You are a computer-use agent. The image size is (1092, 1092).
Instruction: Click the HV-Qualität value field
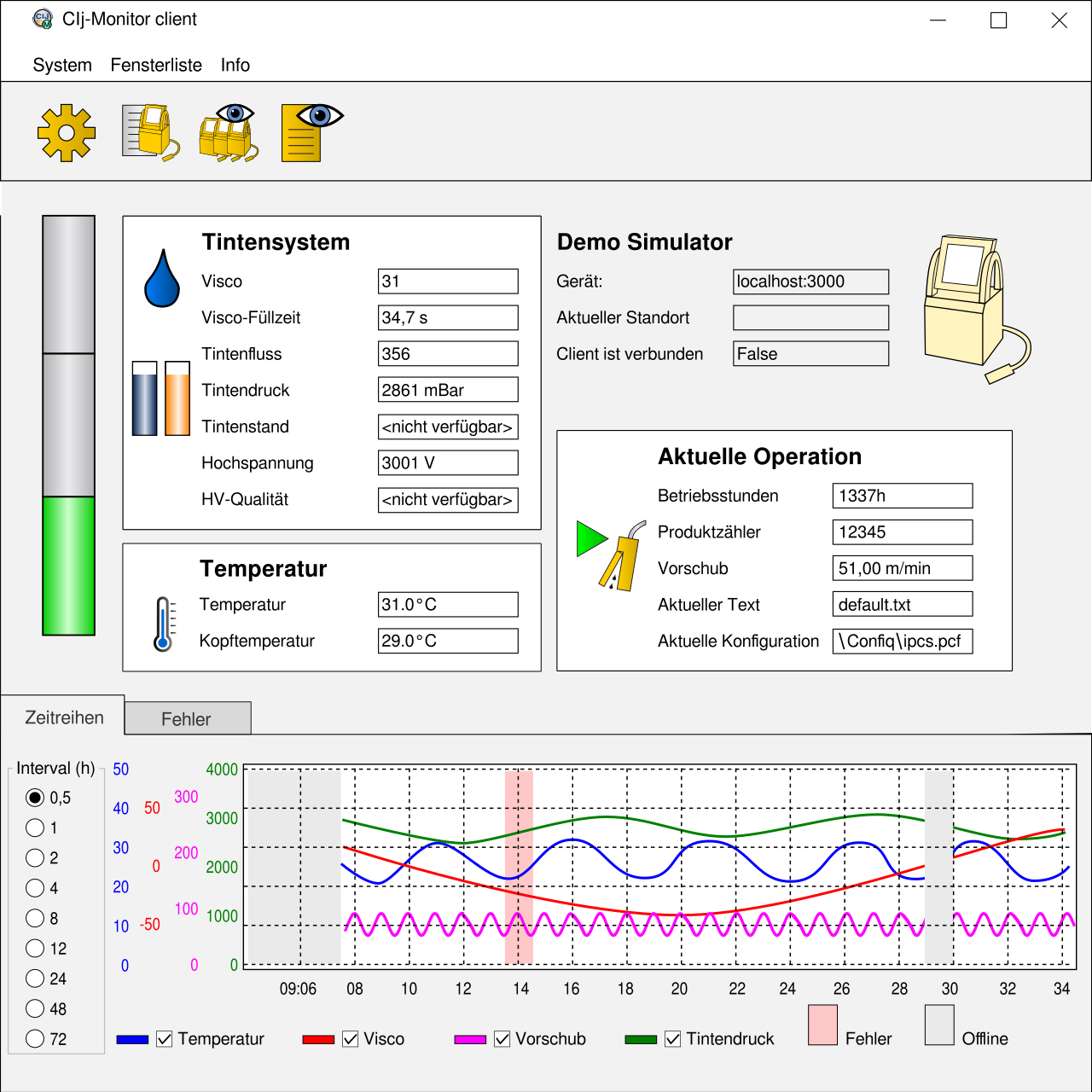[448, 500]
